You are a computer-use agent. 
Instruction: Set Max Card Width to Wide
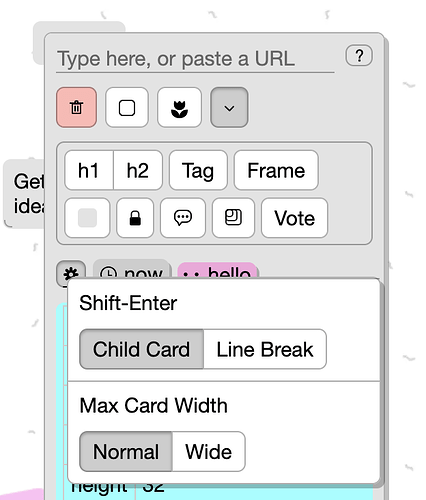(209, 452)
